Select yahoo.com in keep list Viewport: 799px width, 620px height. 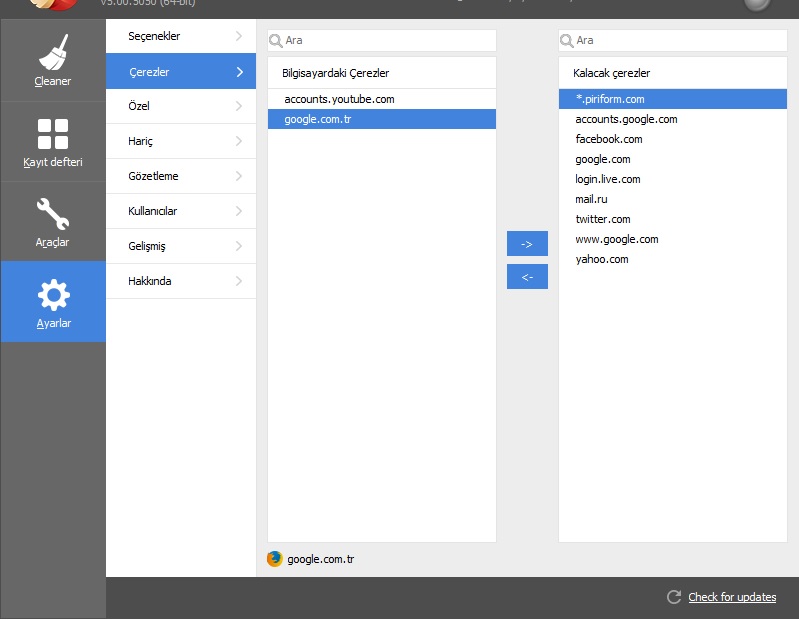tap(673, 259)
